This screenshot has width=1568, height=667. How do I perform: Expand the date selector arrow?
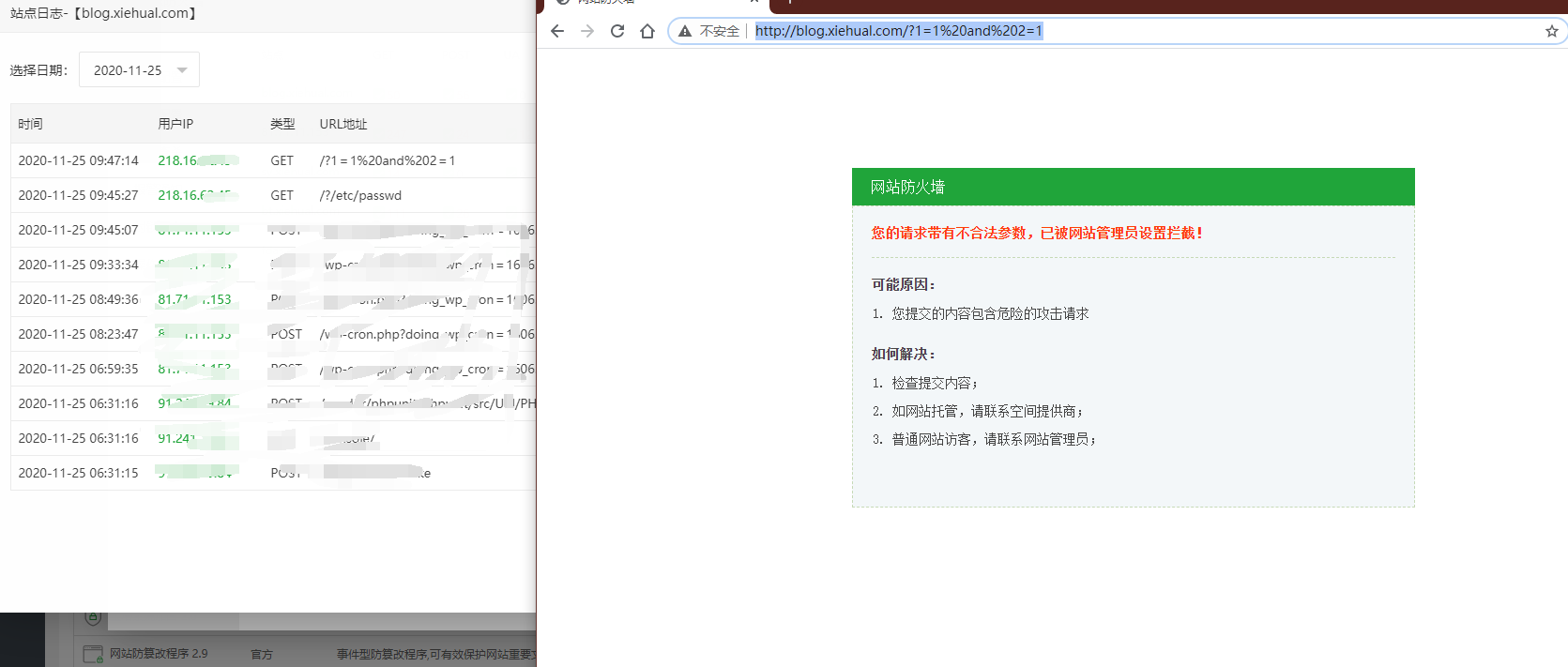click(182, 70)
